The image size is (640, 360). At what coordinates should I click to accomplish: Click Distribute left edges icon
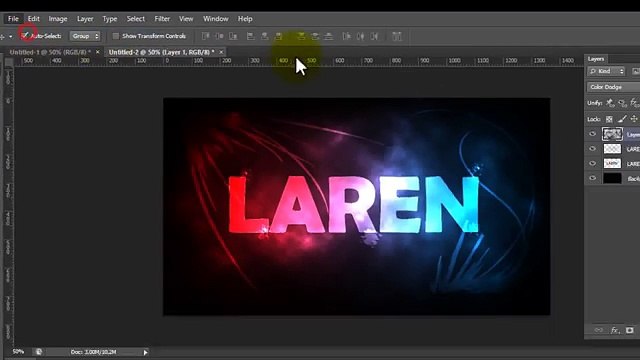[347, 36]
